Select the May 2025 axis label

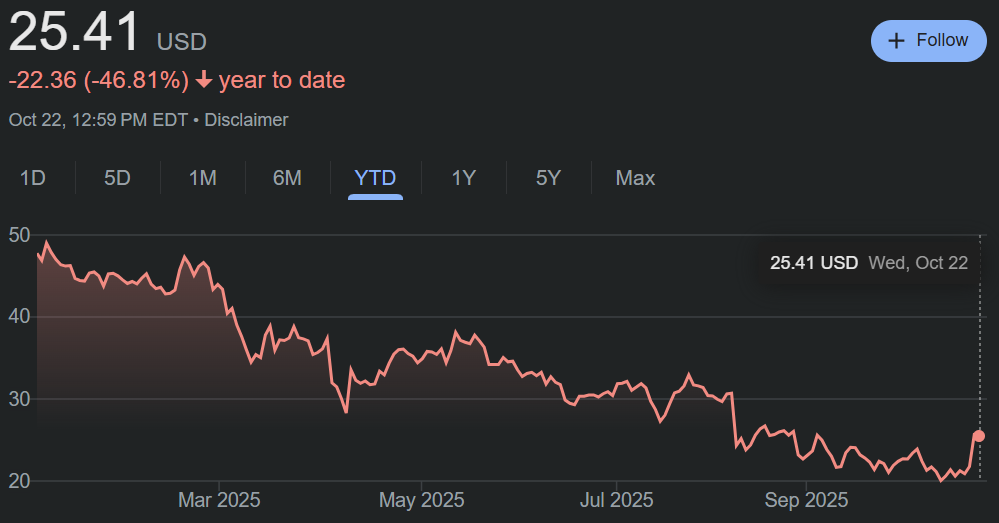(x=421, y=499)
